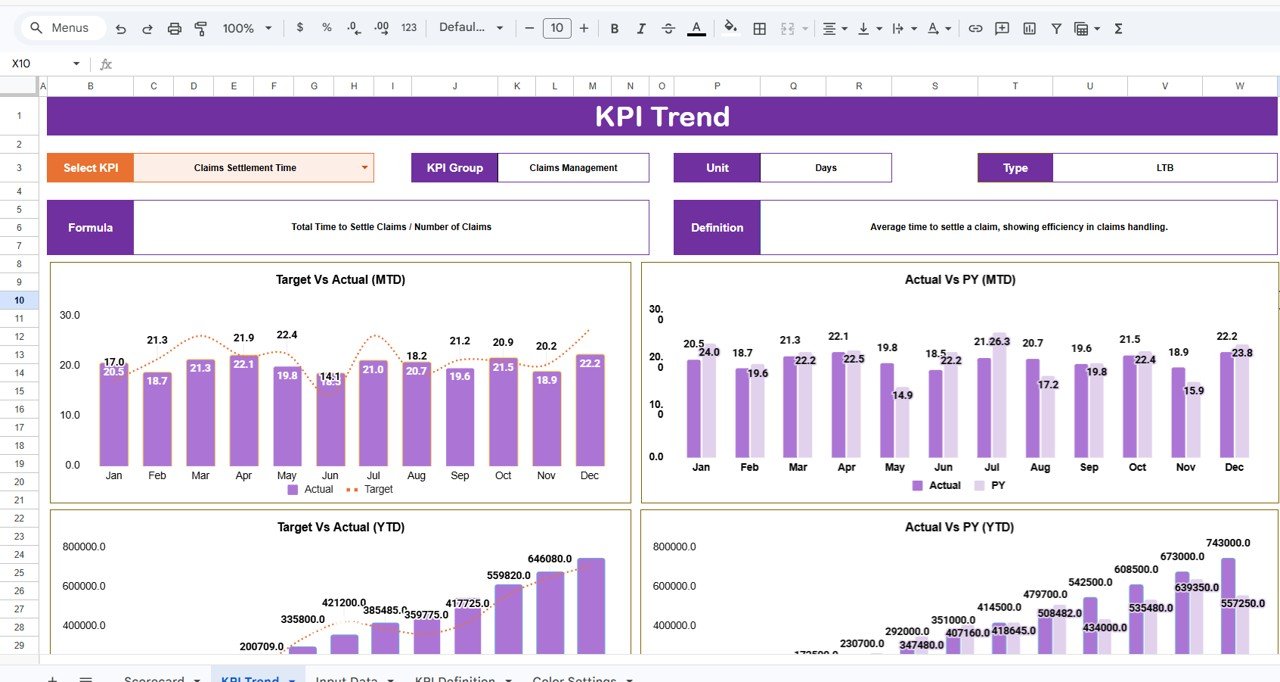This screenshot has width=1280, height=682.
Task: Click the print icon
Action: tap(174, 28)
